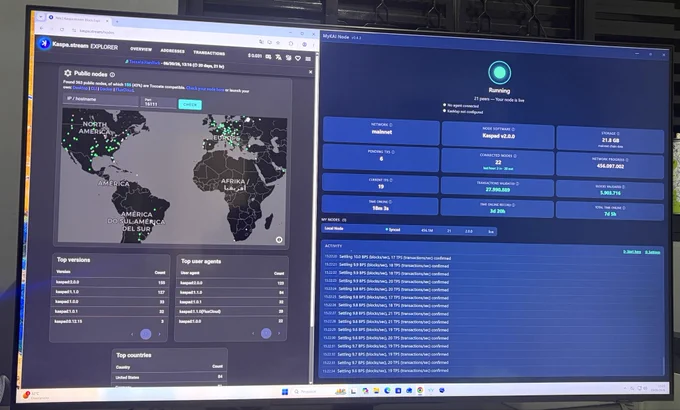Dismiss the hardfork banner with the X
The height and width of the screenshot is (410, 680).
tap(311, 72)
